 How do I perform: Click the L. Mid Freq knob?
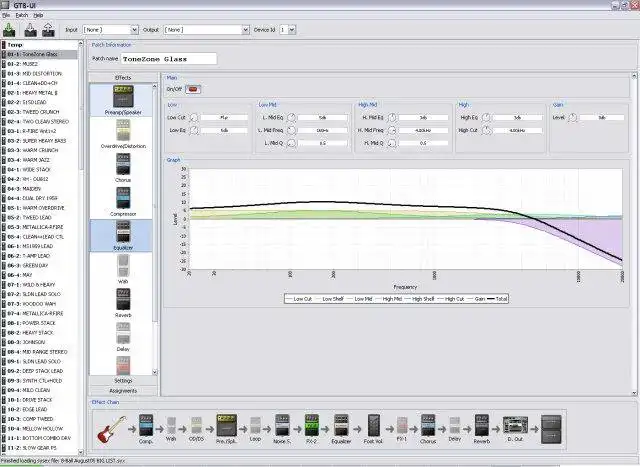click(x=291, y=130)
